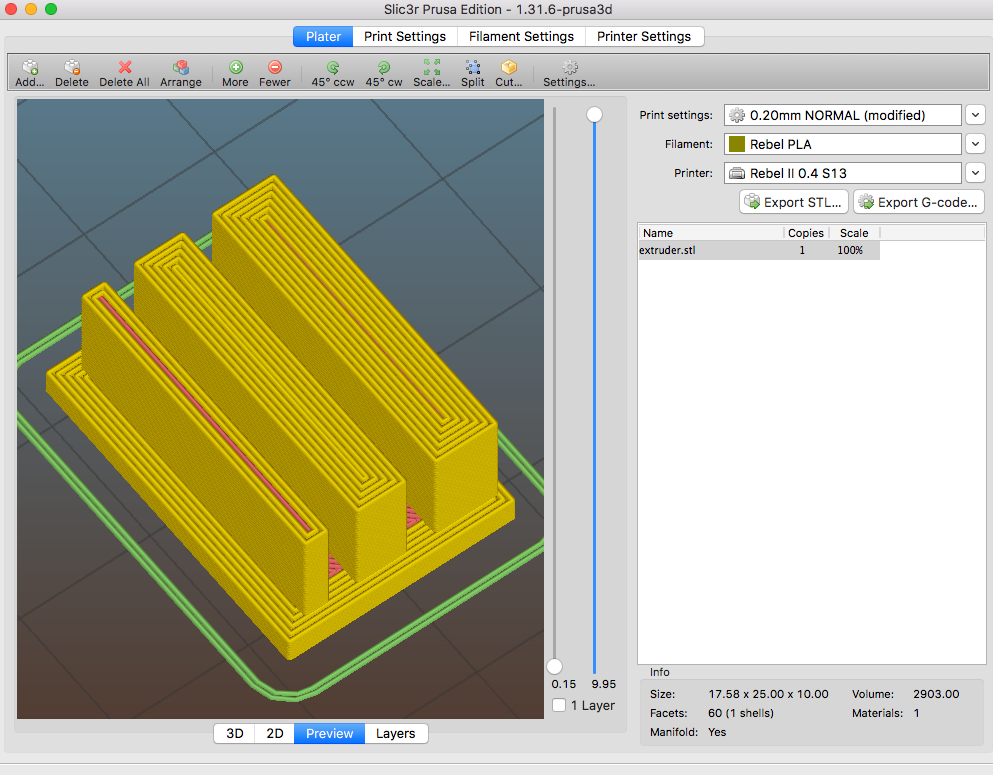Image resolution: width=993 pixels, height=775 pixels.
Task: Arrange objects on the plater
Action: pos(181,73)
